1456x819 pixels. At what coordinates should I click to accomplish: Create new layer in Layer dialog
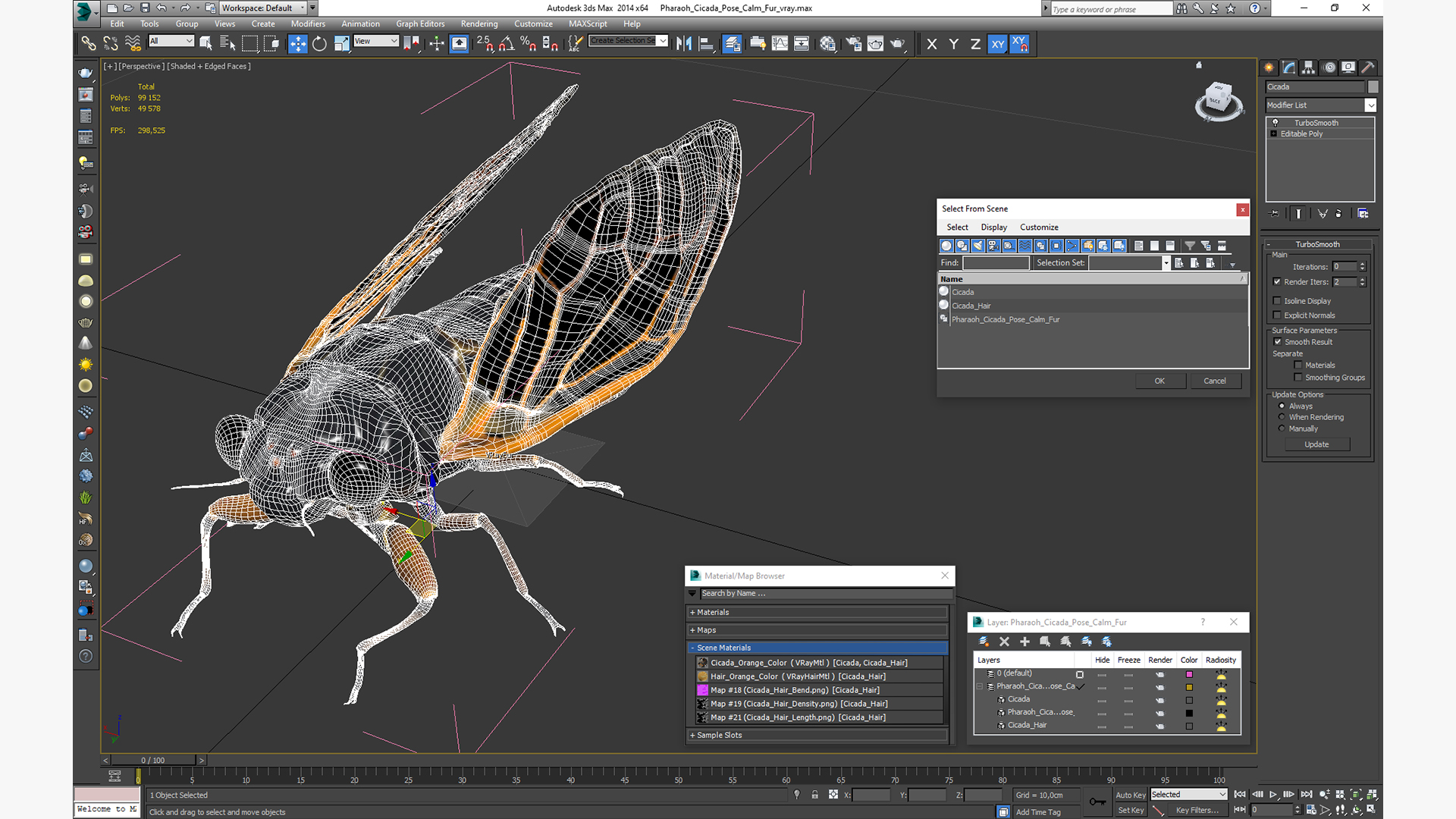984,642
